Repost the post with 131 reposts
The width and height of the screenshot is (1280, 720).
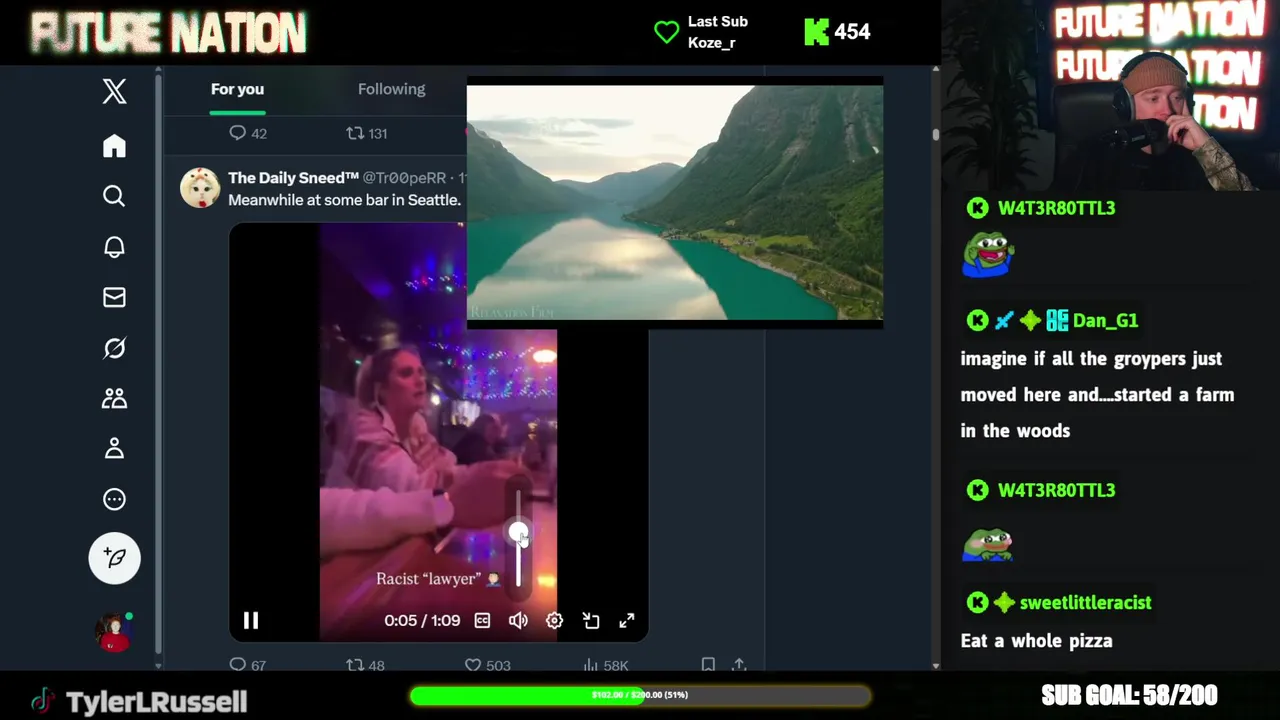(x=366, y=133)
